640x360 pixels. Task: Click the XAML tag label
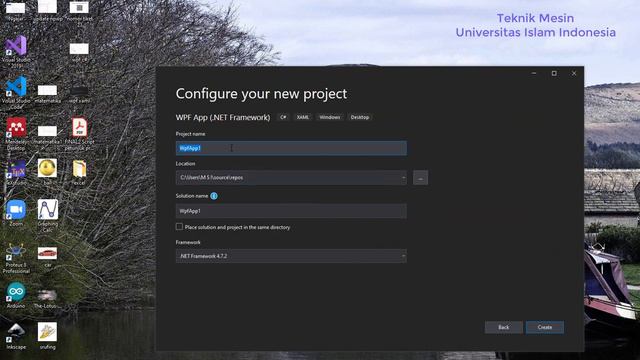click(x=303, y=117)
